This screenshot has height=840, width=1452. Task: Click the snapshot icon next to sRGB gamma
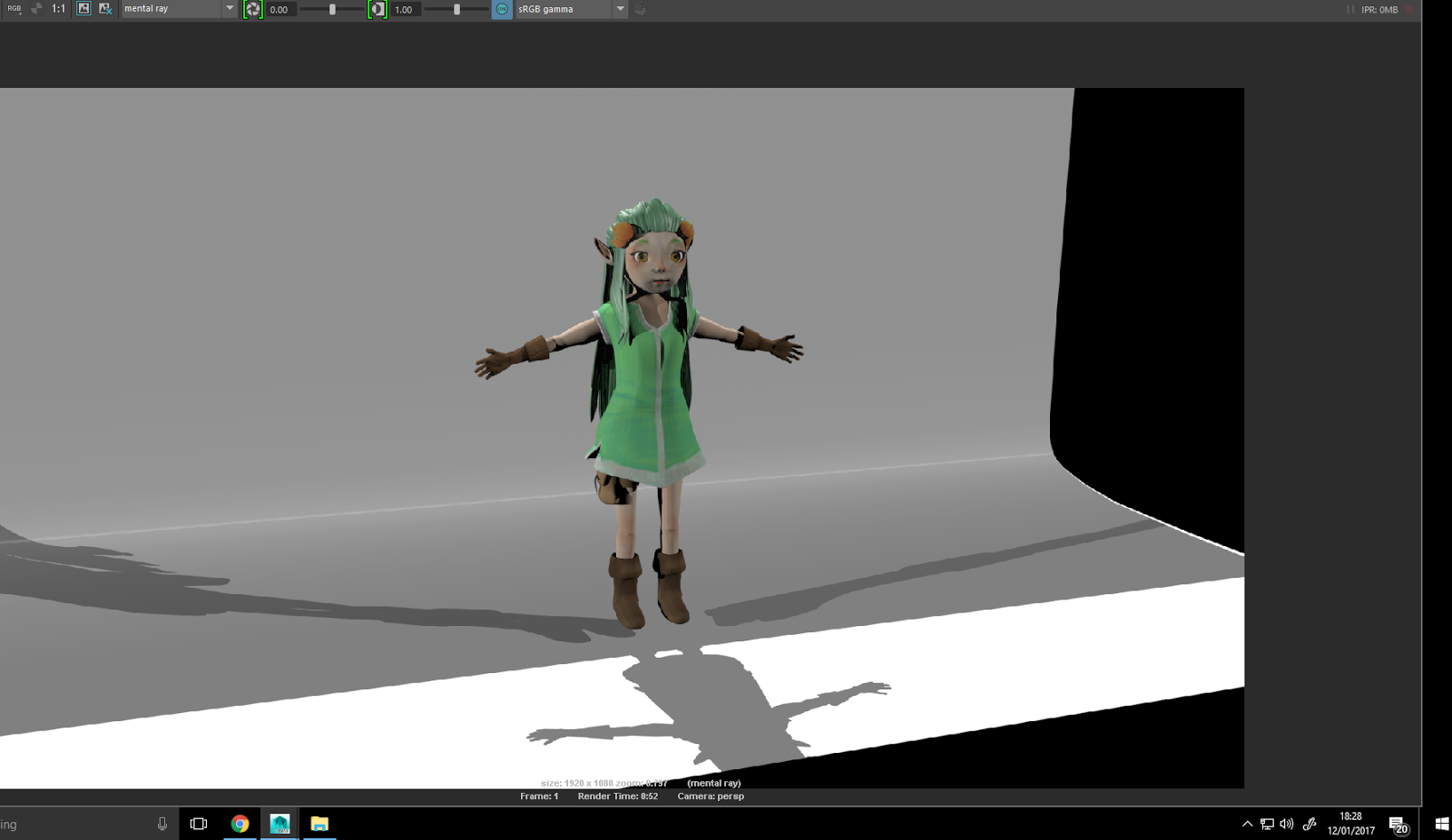click(638, 9)
